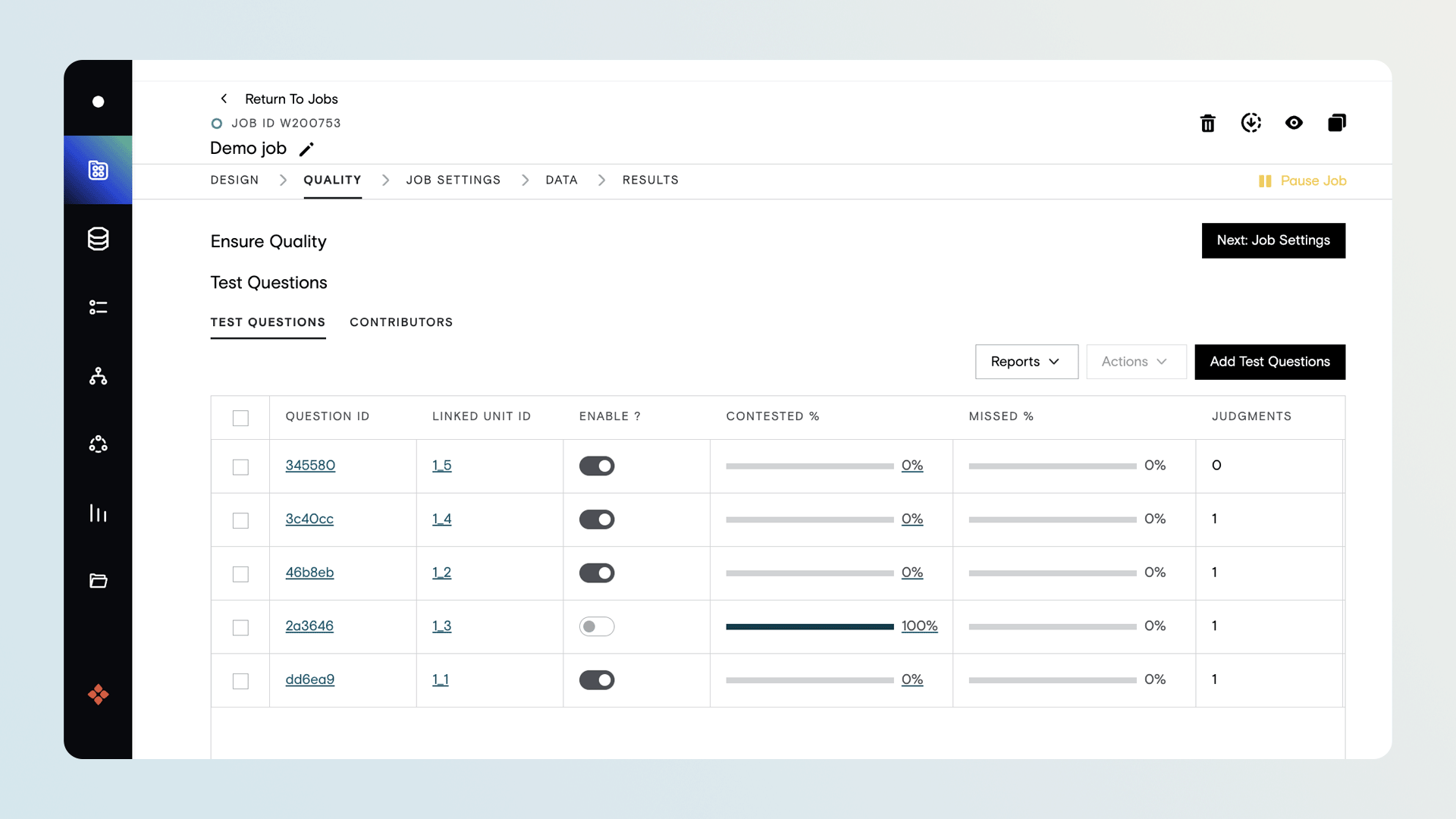Open the Data step in the breadcrumb
The height and width of the screenshot is (819, 1456).
(x=561, y=180)
